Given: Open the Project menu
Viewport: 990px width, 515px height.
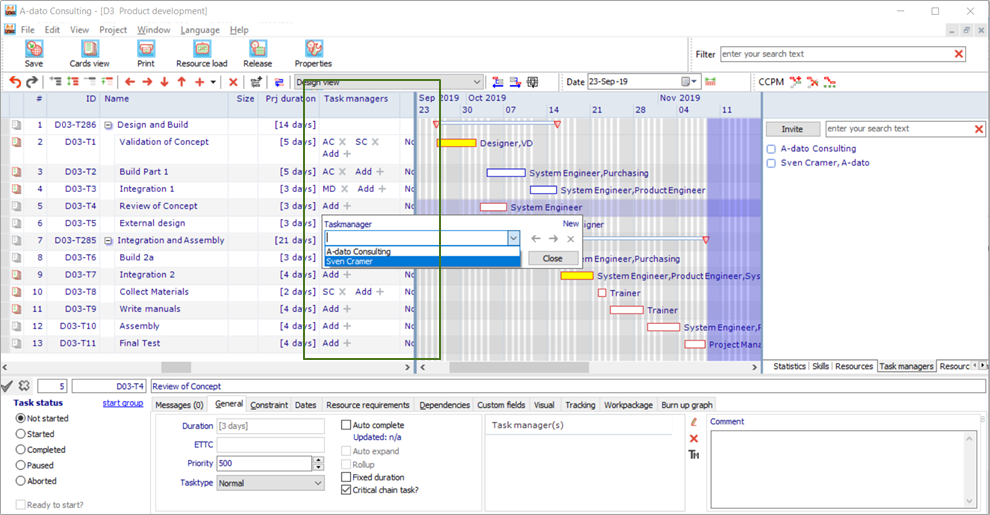Looking at the screenshot, I should pos(113,30).
